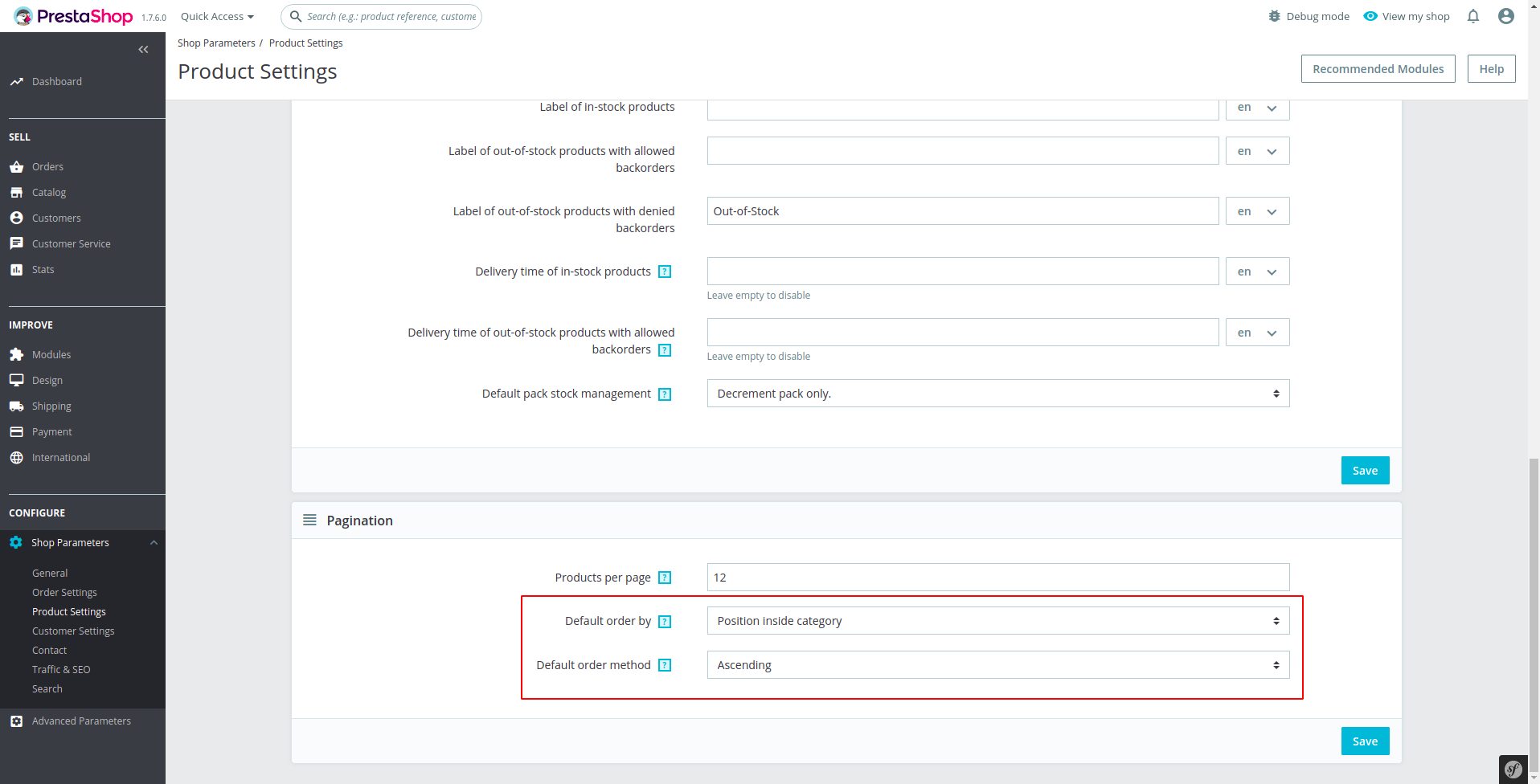
Task: Open Recommended Modules
Action: (x=1377, y=68)
